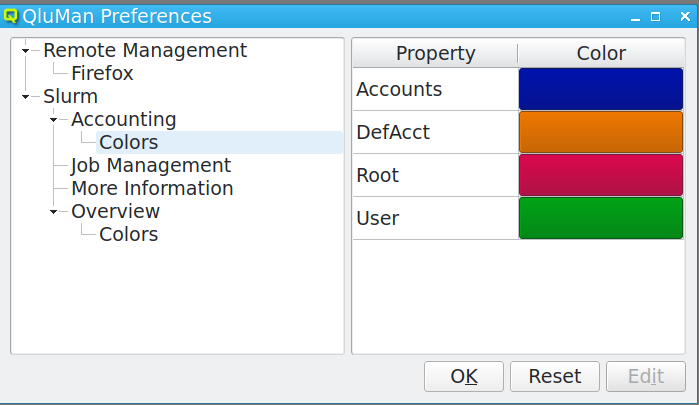Collapse the Overview tree node
Image resolution: width=699 pixels, height=405 pixels.
(x=53, y=211)
